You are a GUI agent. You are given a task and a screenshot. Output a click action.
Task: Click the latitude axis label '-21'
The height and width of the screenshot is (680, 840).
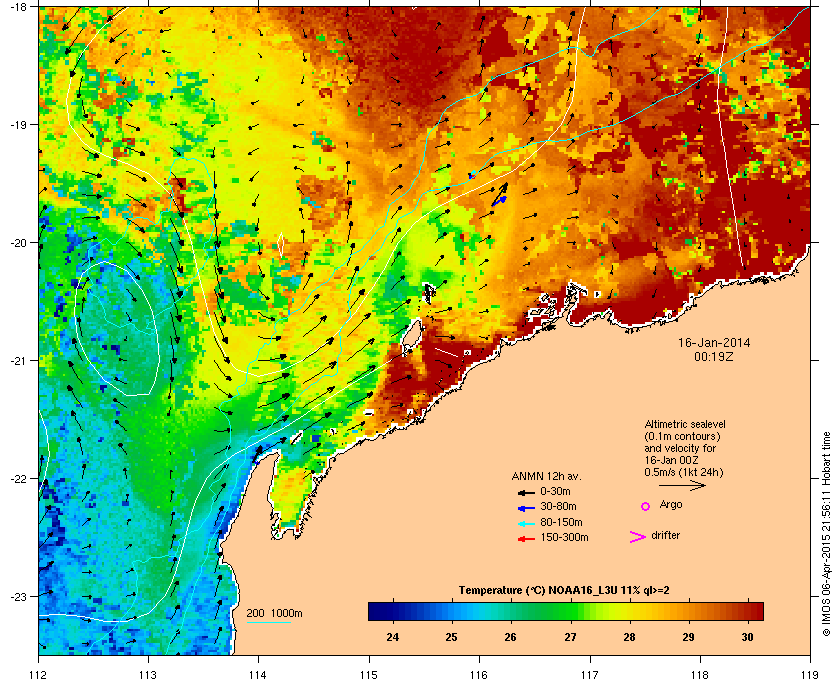pos(19,361)
